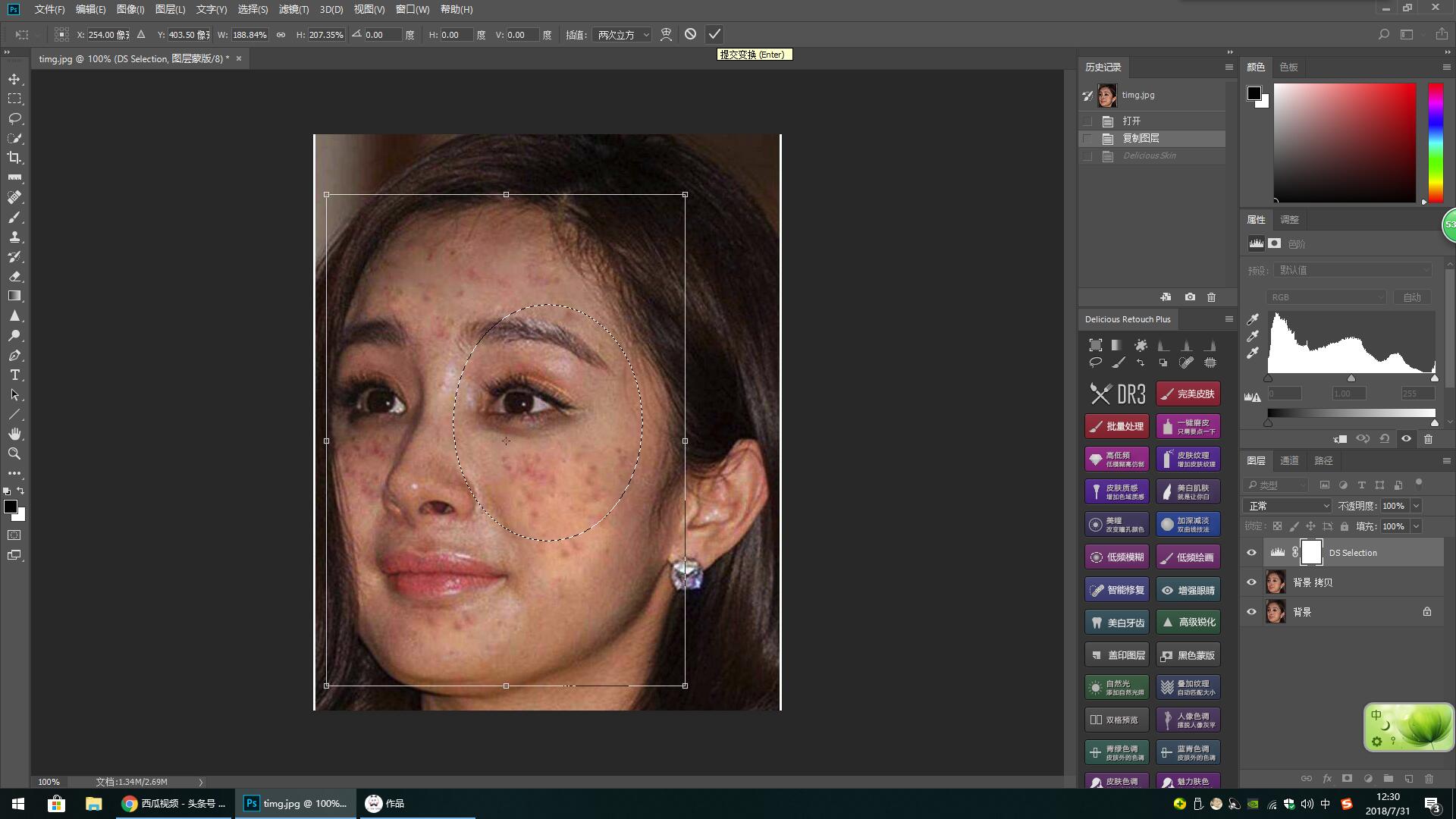Select the Lasso tool
Screen dimensions: 1456x819
[x=14, y=118]
